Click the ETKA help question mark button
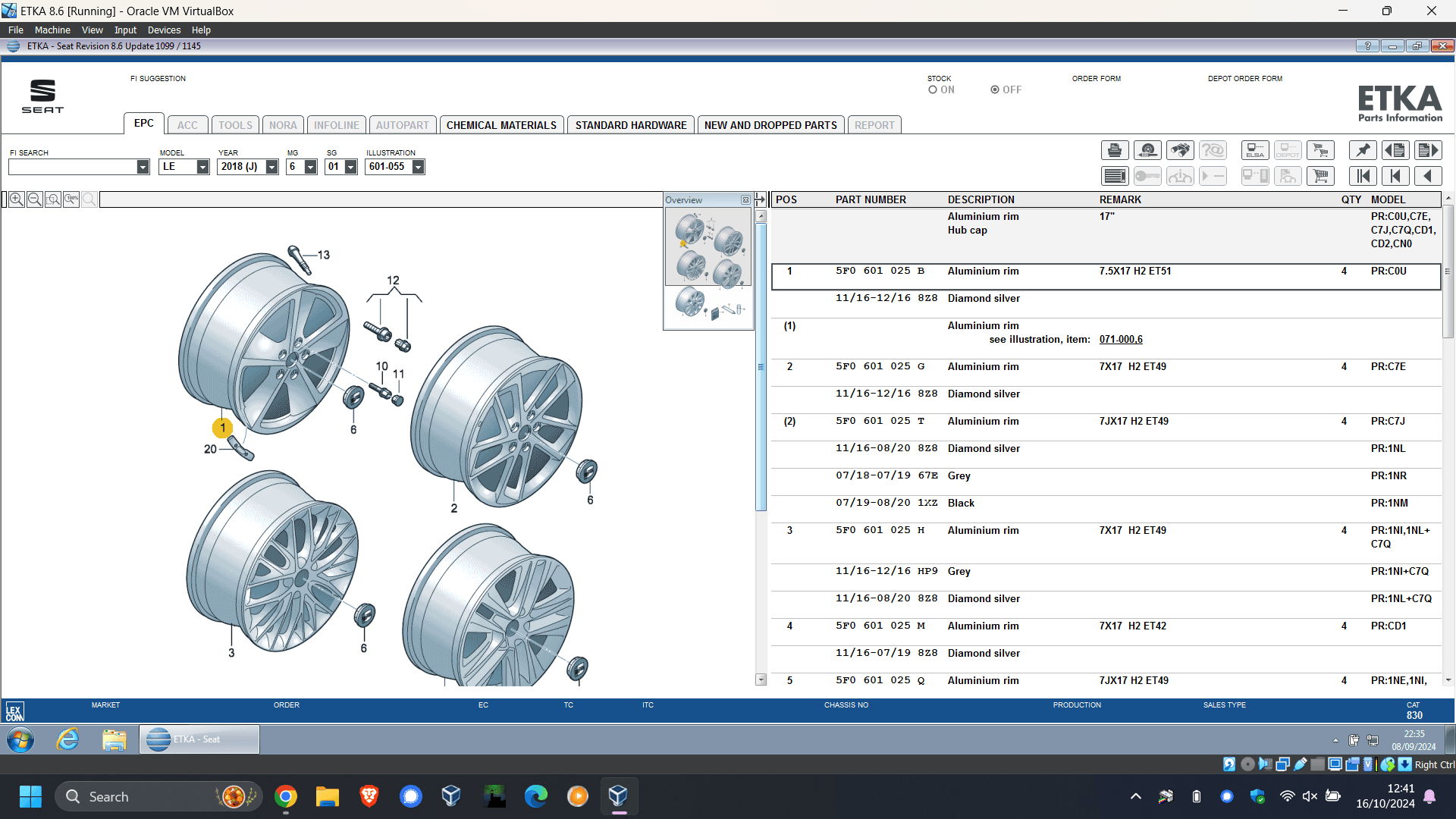This screenshot has width=1456, height=819. click(1367, 46)
